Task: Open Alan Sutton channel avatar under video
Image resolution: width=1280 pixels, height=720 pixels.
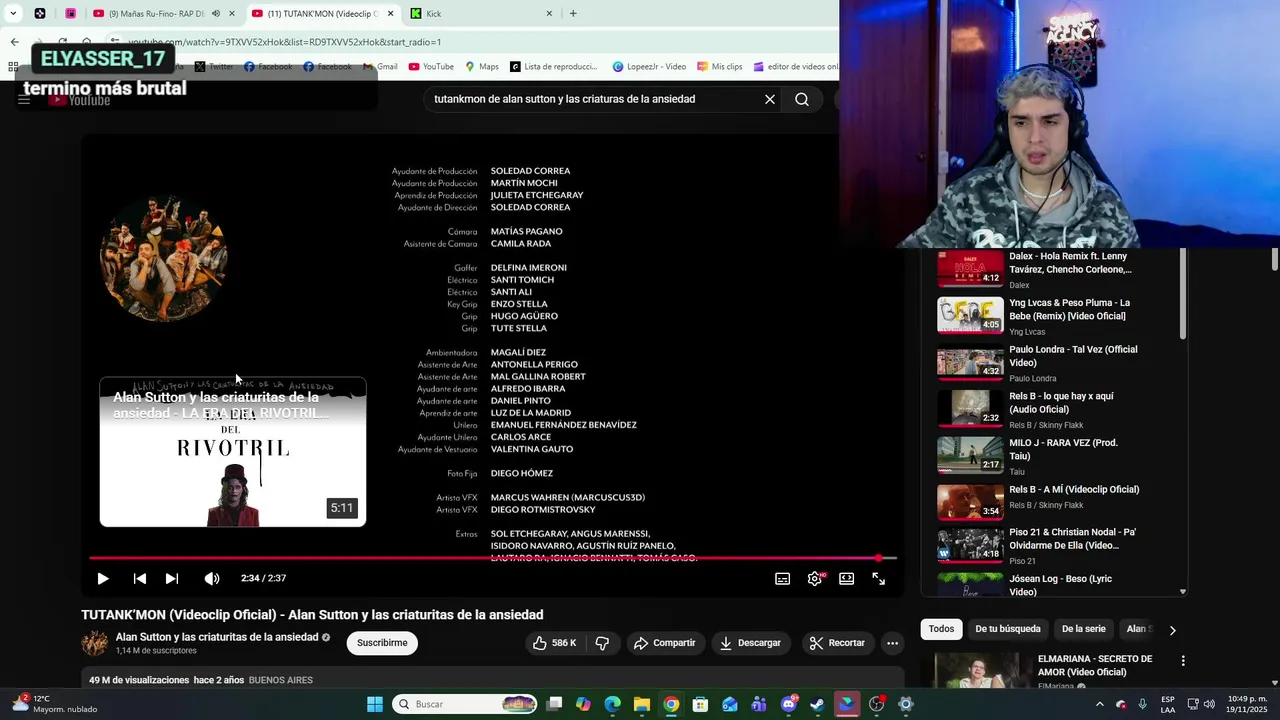Action: (95, 643)
